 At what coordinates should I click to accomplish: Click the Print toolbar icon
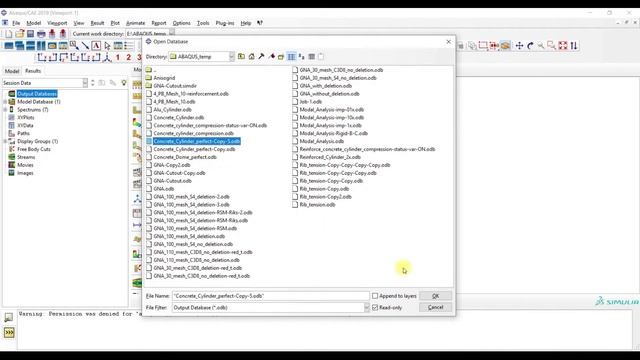41,34
